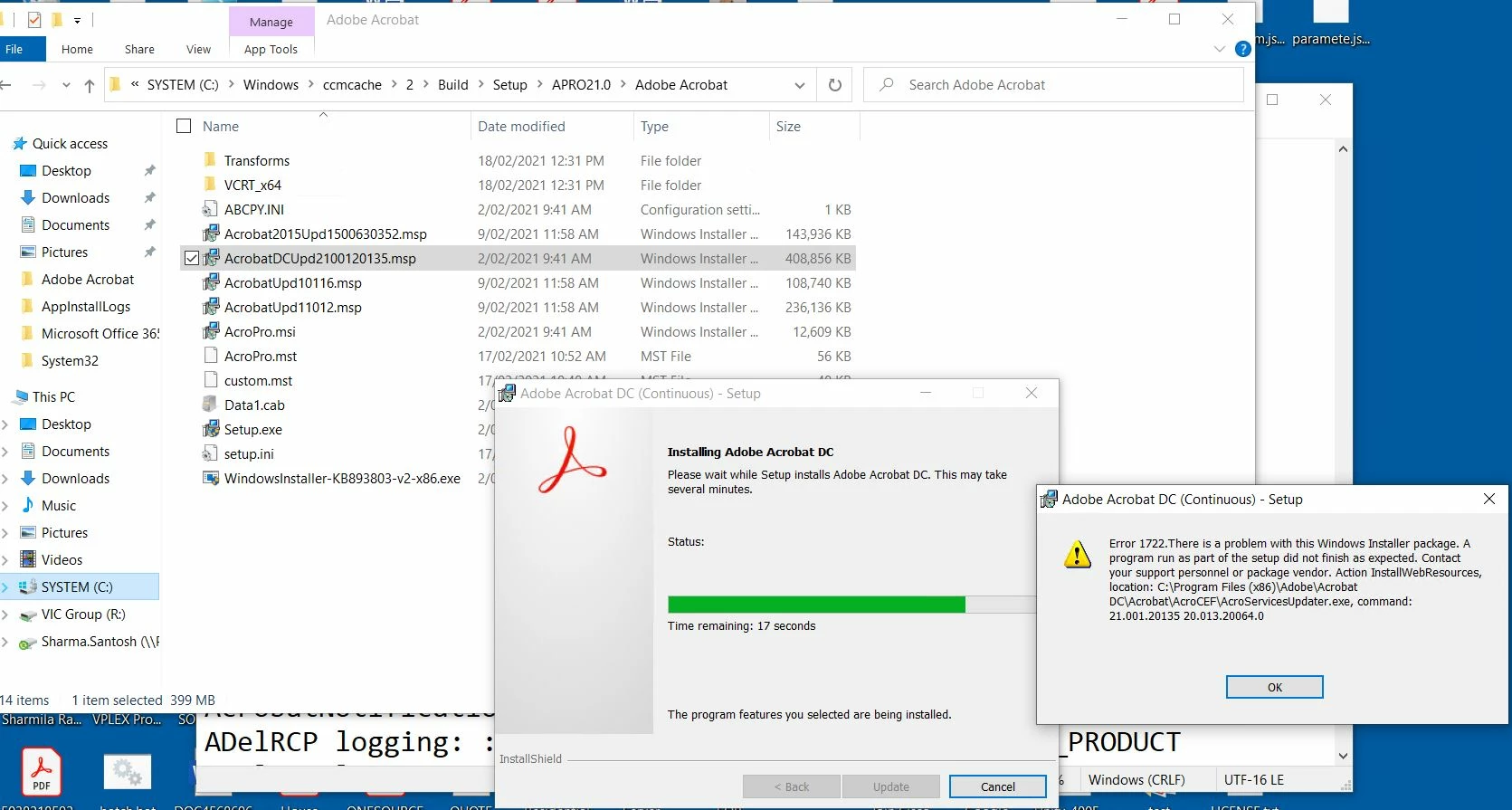Screen dimensions: 1512x810
Task: Switch to the View ribbon tab
Action: pyautogui.click(x=198, y=49)
